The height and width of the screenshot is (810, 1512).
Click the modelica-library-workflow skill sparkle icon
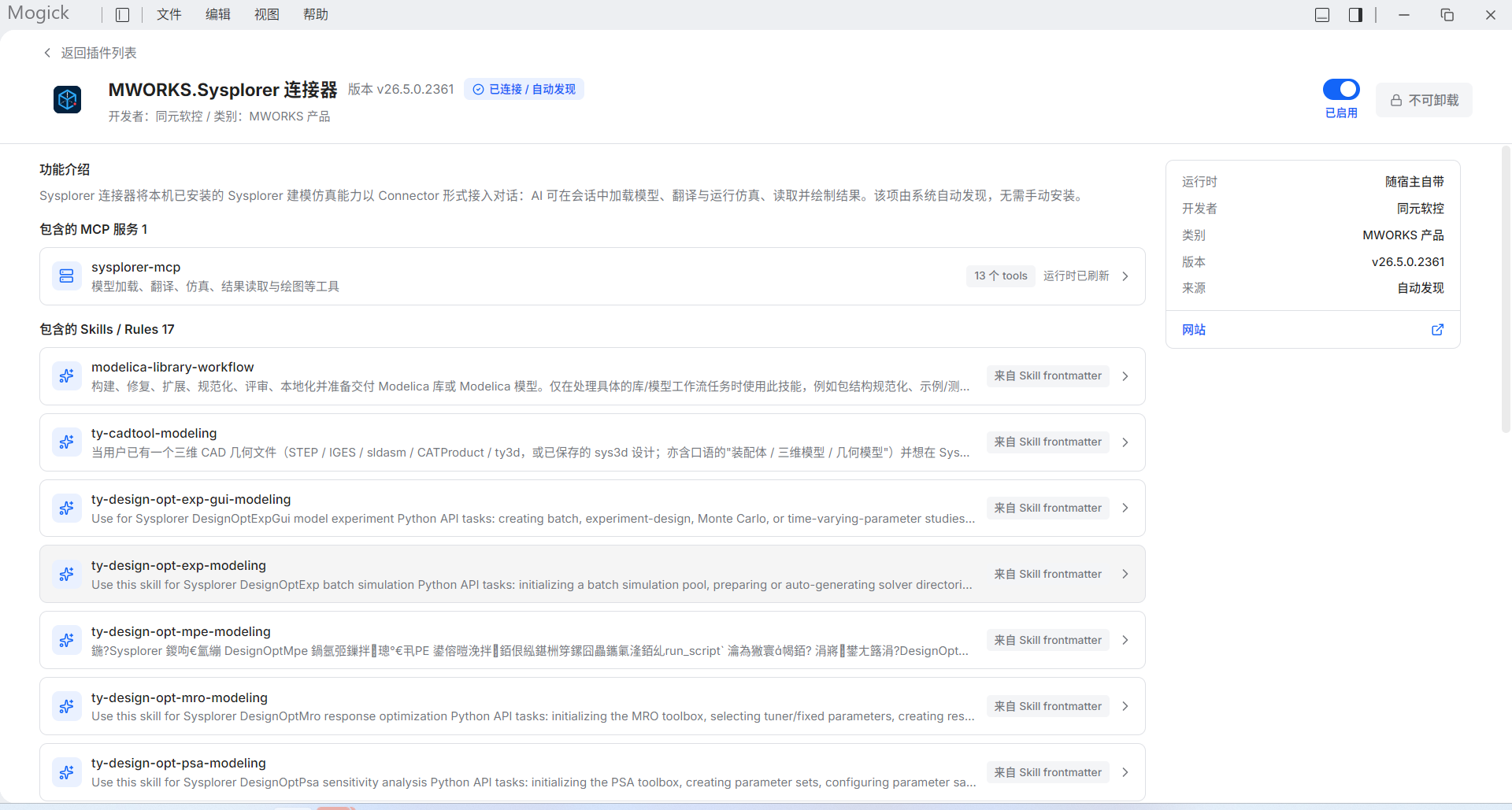(67, 376)
